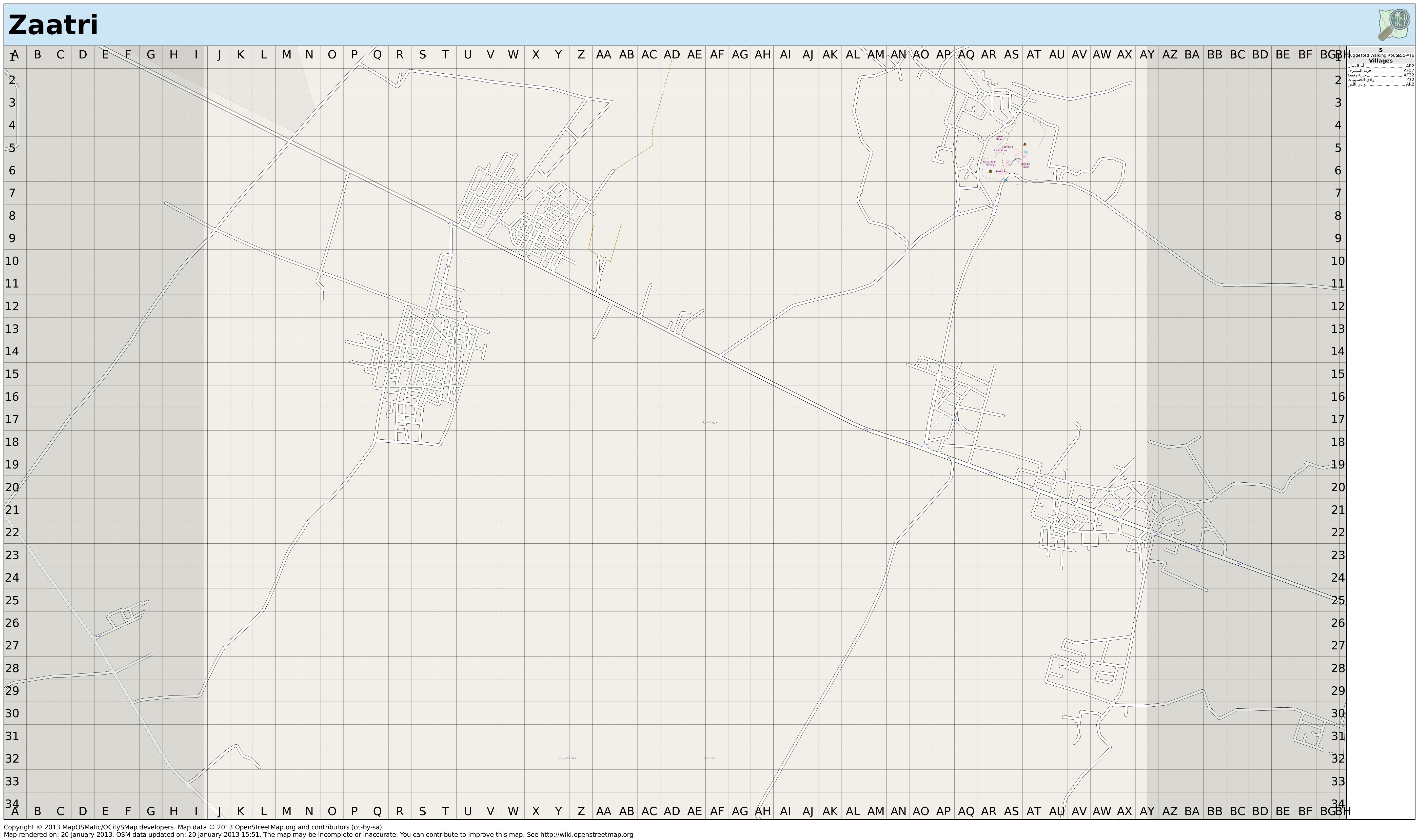1419x840 pixels.
Task: Click the وادي الحسينيات Y32 index entry
Action: pos(1381,80)
